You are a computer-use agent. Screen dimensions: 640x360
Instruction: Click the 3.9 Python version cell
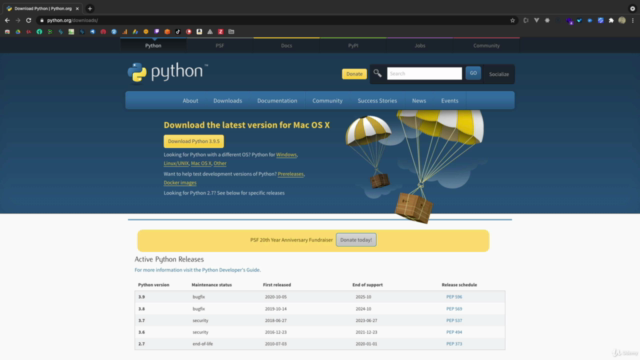142,297
